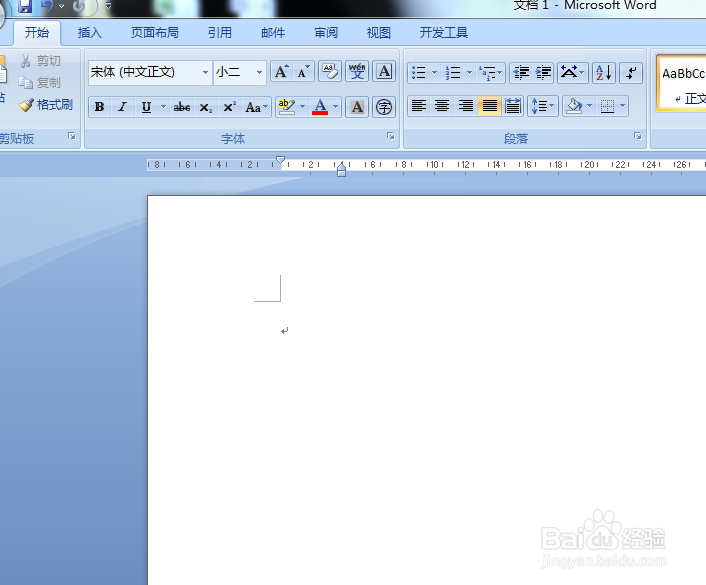Screen dimensions: 706x585
Task: Click the Shrink Font button
Action: 303,72
